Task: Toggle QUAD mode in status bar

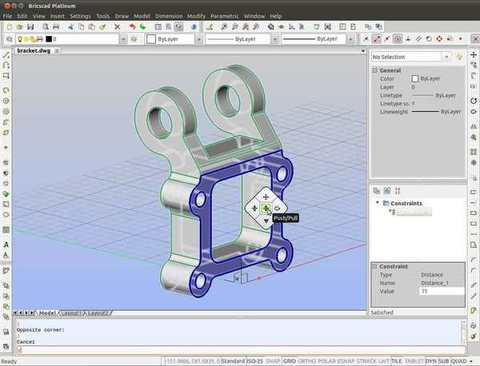Action: tap(459, 361)
